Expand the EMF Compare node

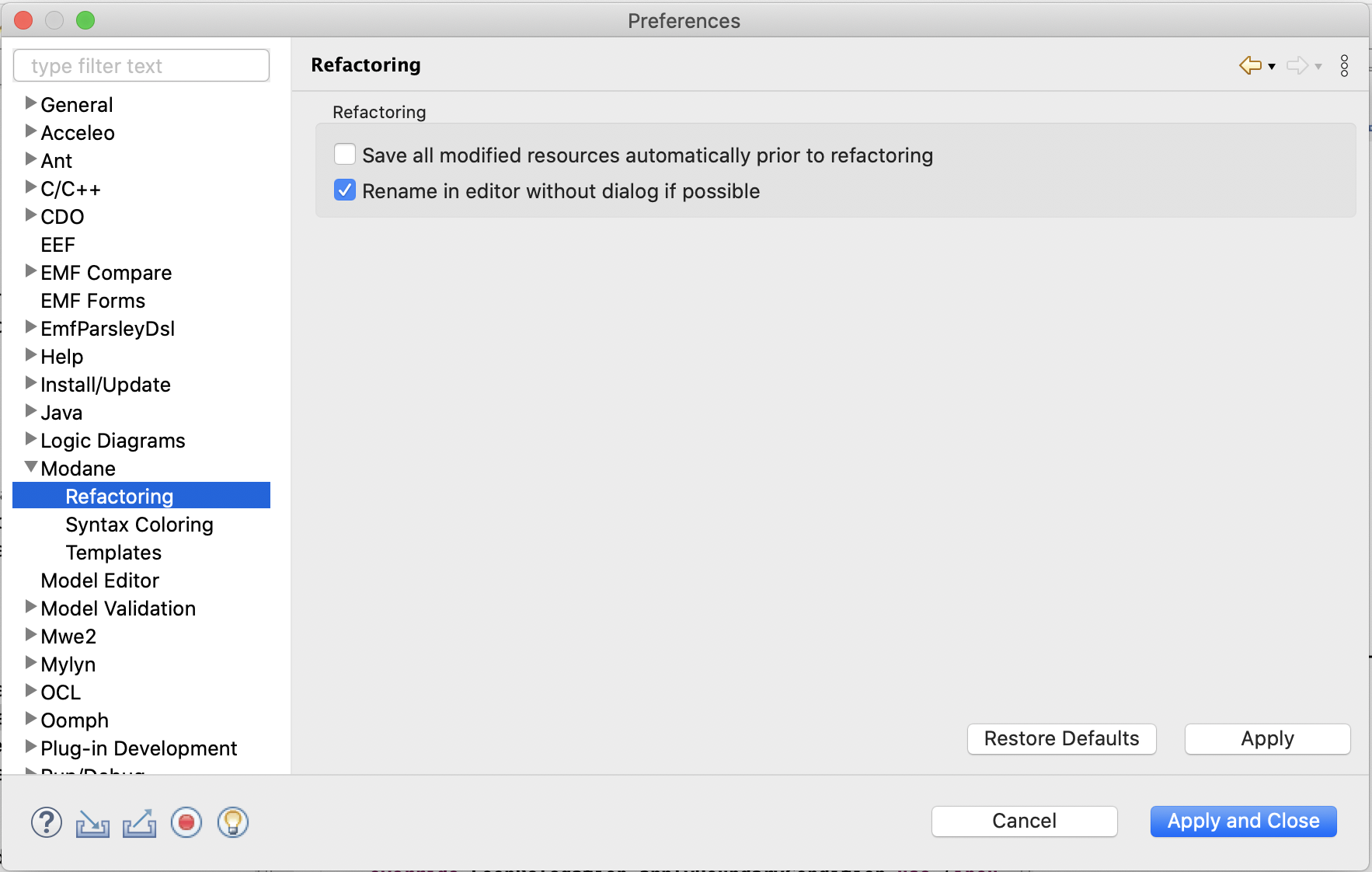pos(31,270)
